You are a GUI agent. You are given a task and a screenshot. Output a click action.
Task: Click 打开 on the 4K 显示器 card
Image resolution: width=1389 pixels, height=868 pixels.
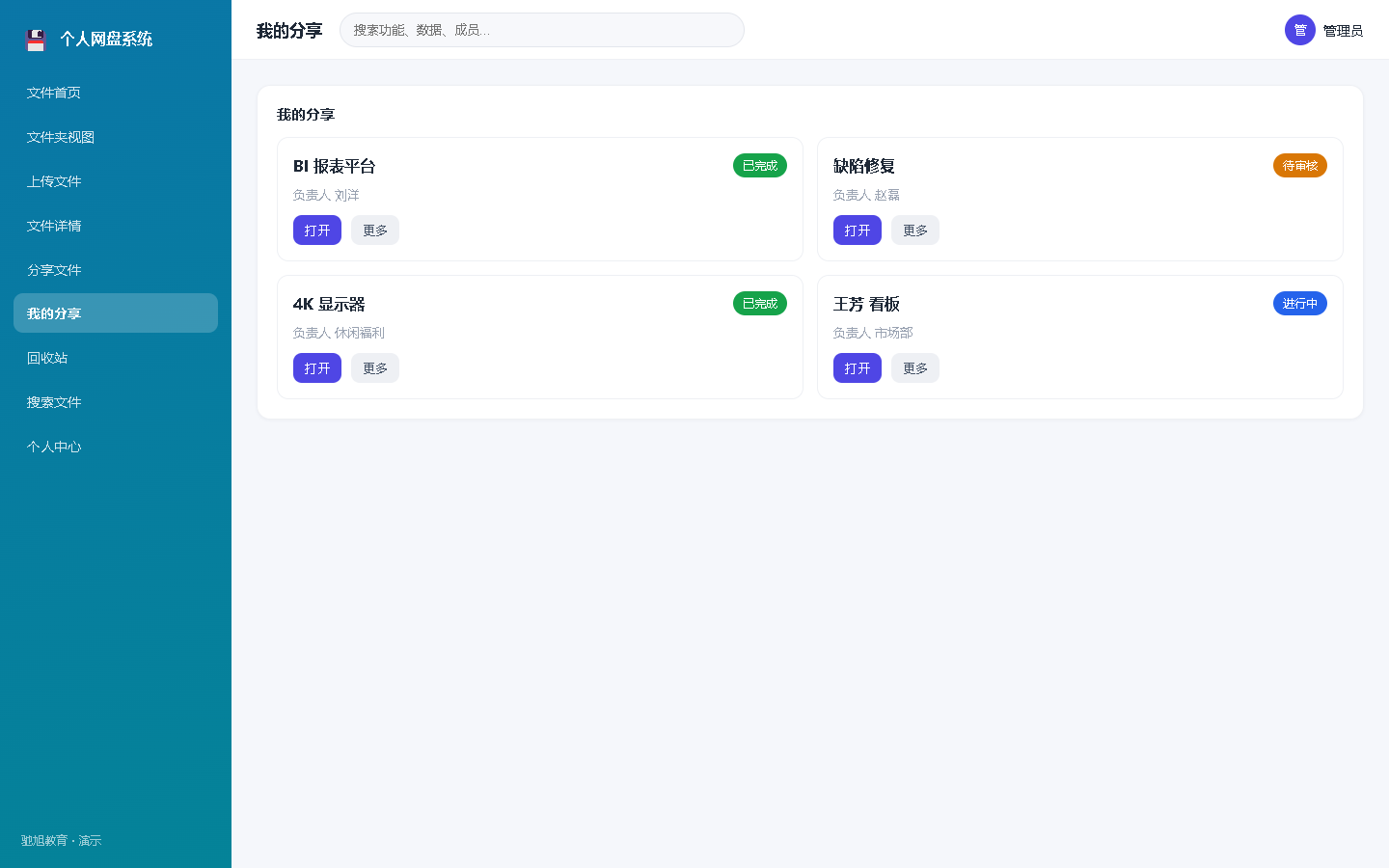click(x=317, y=368)
